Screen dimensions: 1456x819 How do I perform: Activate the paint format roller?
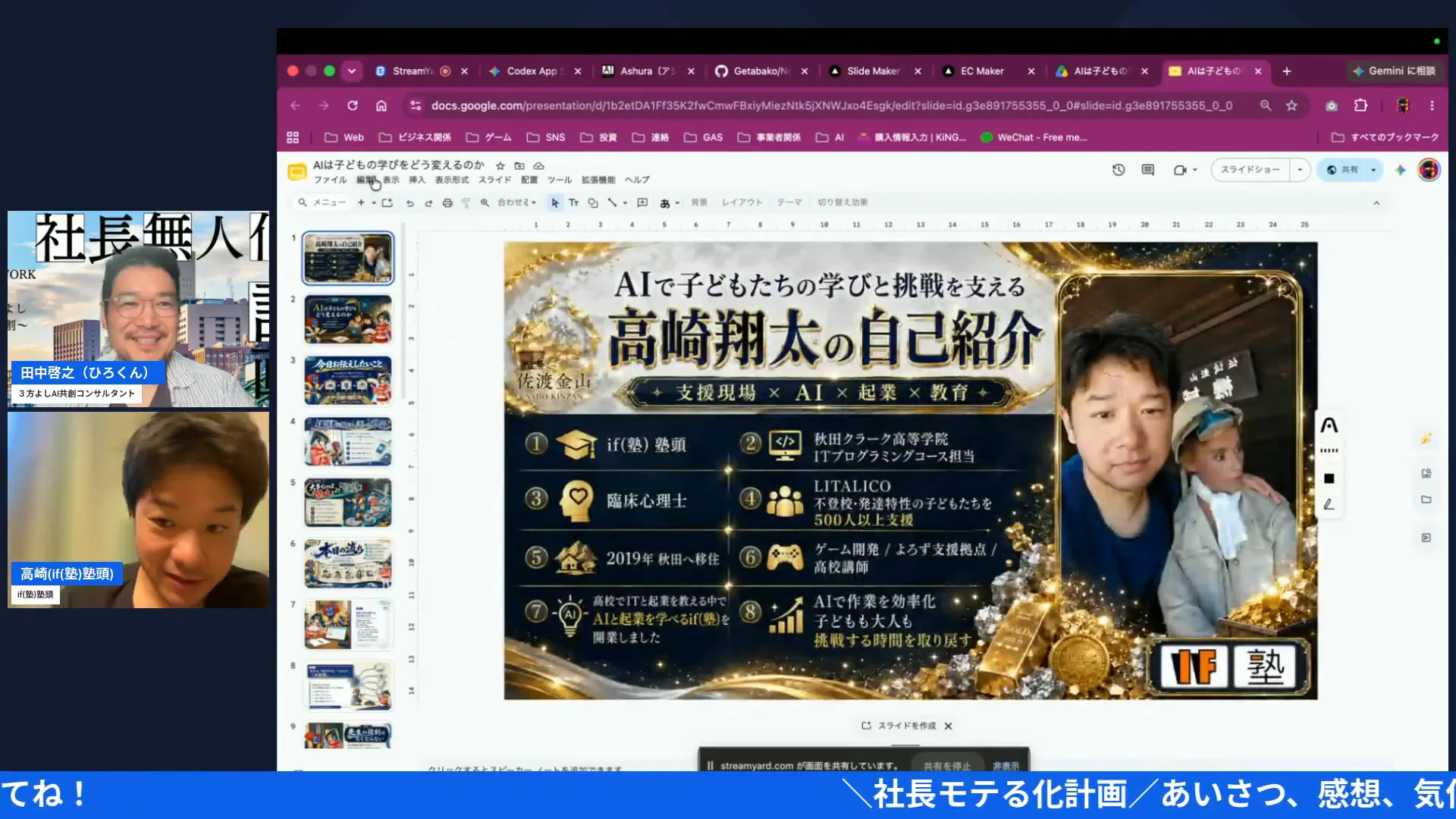pyautogui.click(x=466, y=203)
